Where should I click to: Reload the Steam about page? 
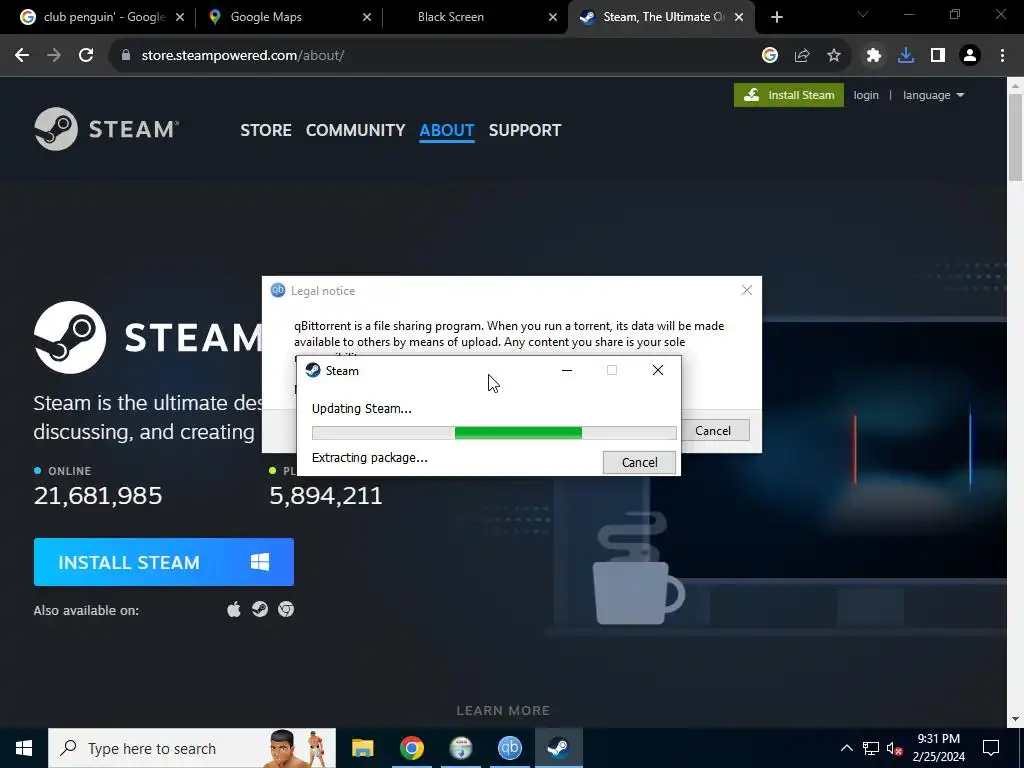tap(86, 56)
